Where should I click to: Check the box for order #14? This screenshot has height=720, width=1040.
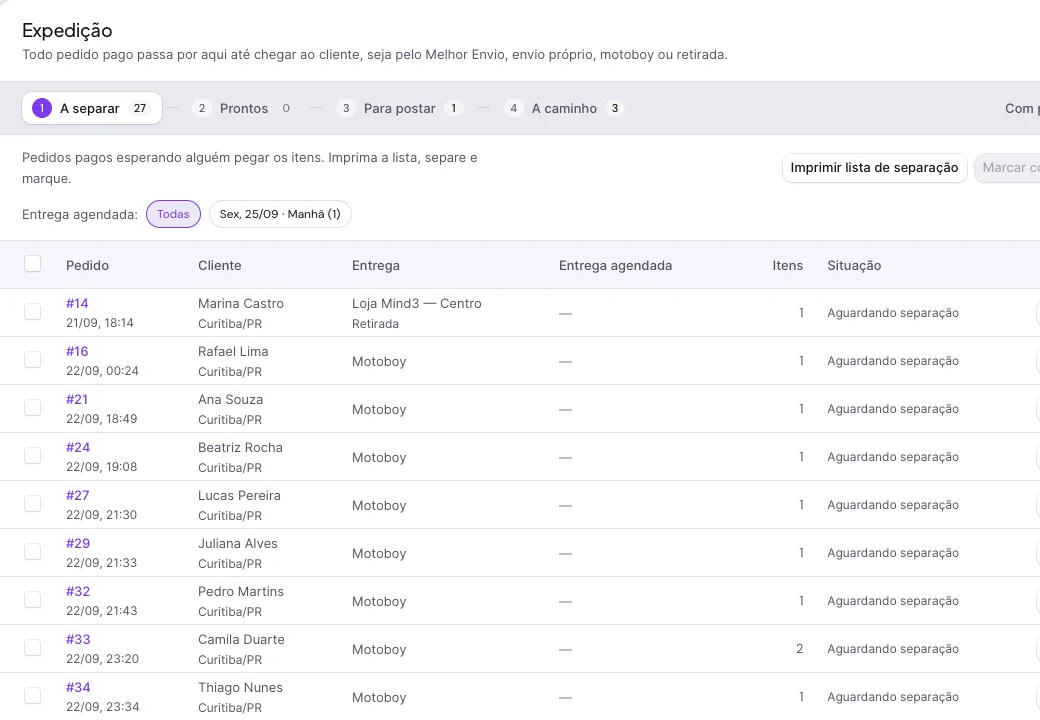coord(32,312)
